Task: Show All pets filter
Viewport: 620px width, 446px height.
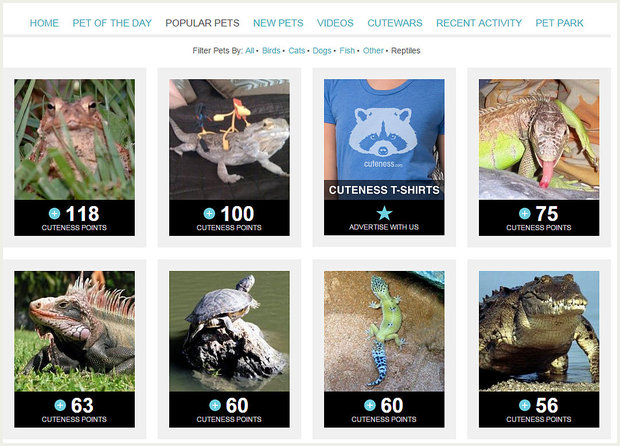Action: point(250,51)
